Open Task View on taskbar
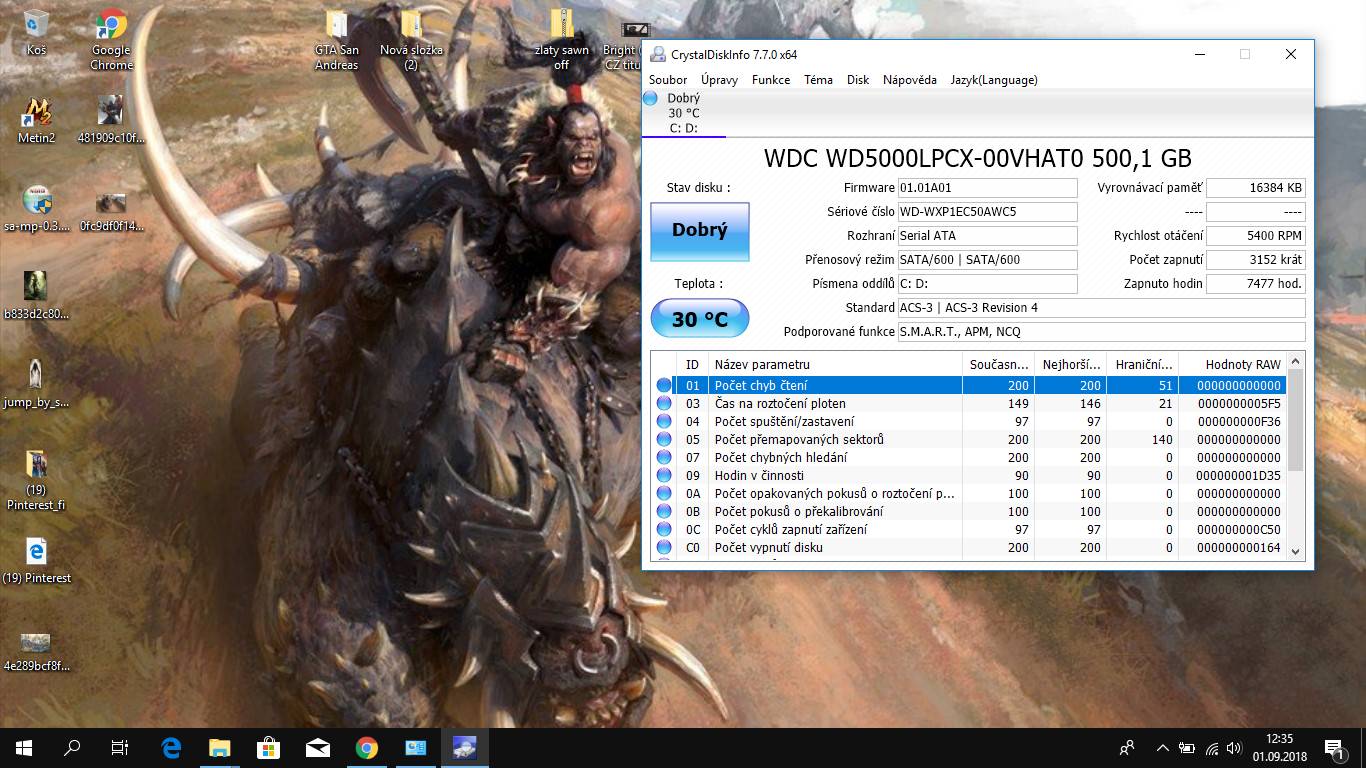Screen dimensions: 1366x768 coord(120,747)
